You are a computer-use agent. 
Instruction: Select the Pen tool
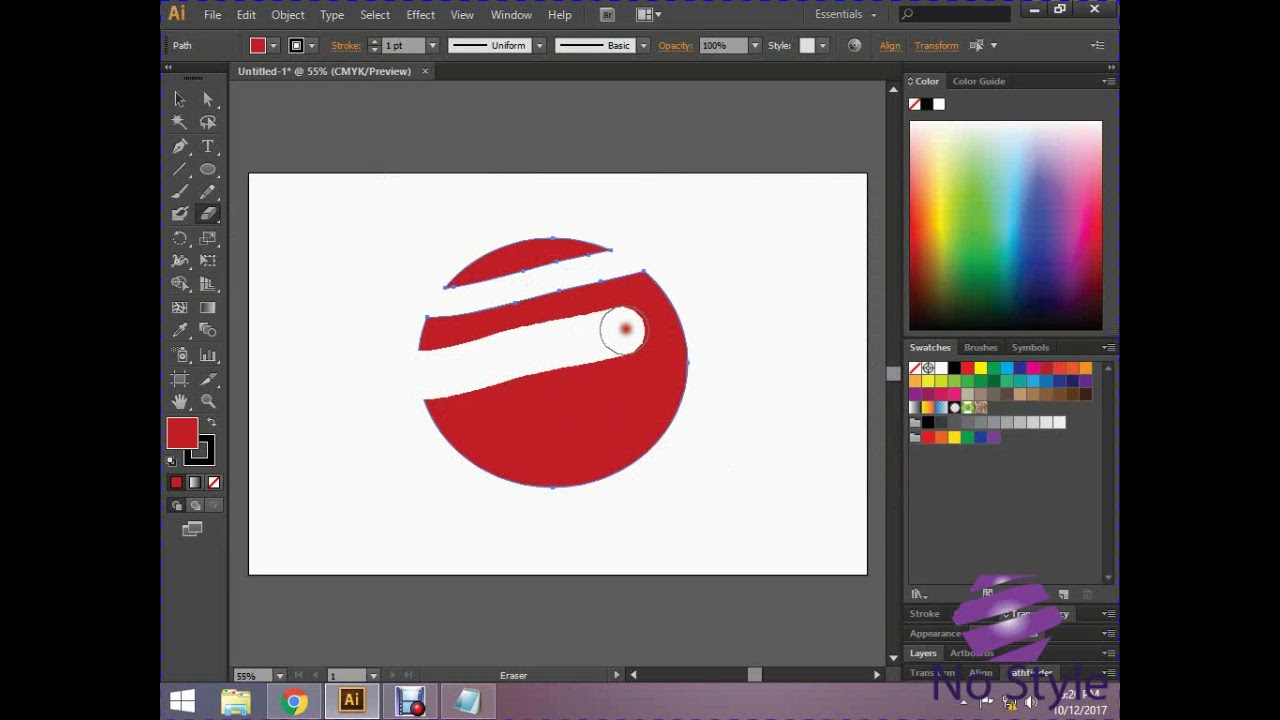(x=180, y=146)
